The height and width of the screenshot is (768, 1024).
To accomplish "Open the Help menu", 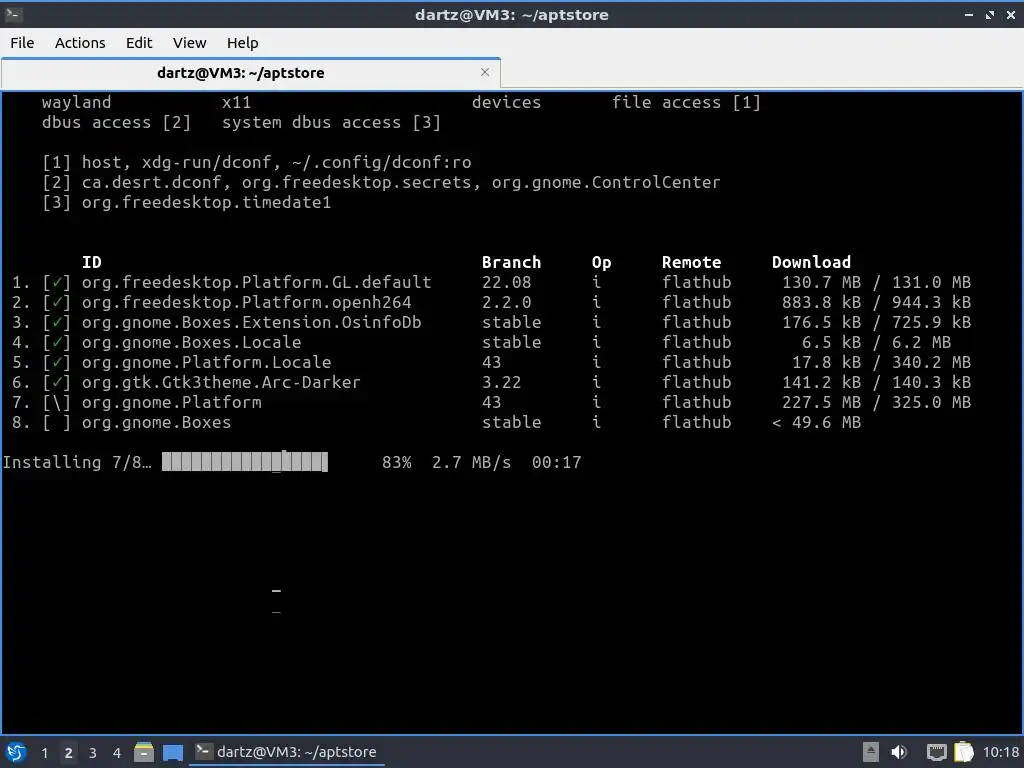I will pos(242,43).
